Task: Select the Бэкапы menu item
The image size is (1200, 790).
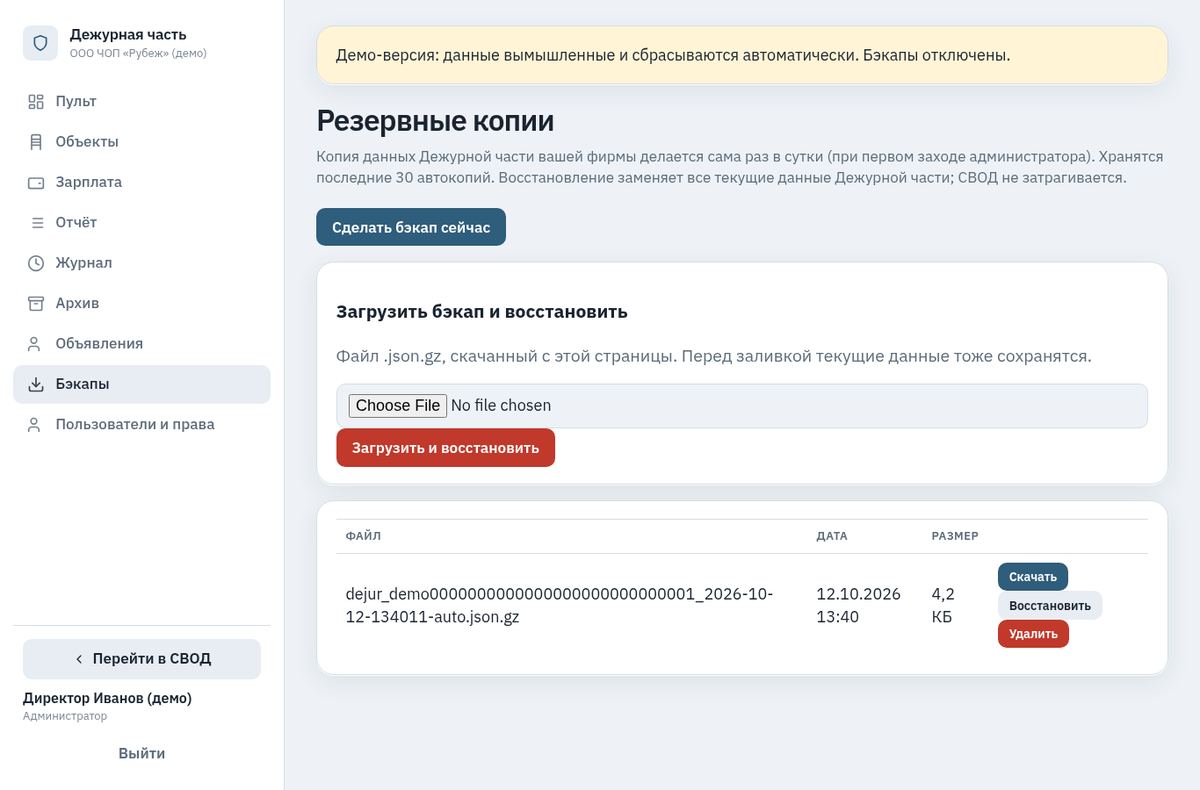Action: tap(141, 384)
